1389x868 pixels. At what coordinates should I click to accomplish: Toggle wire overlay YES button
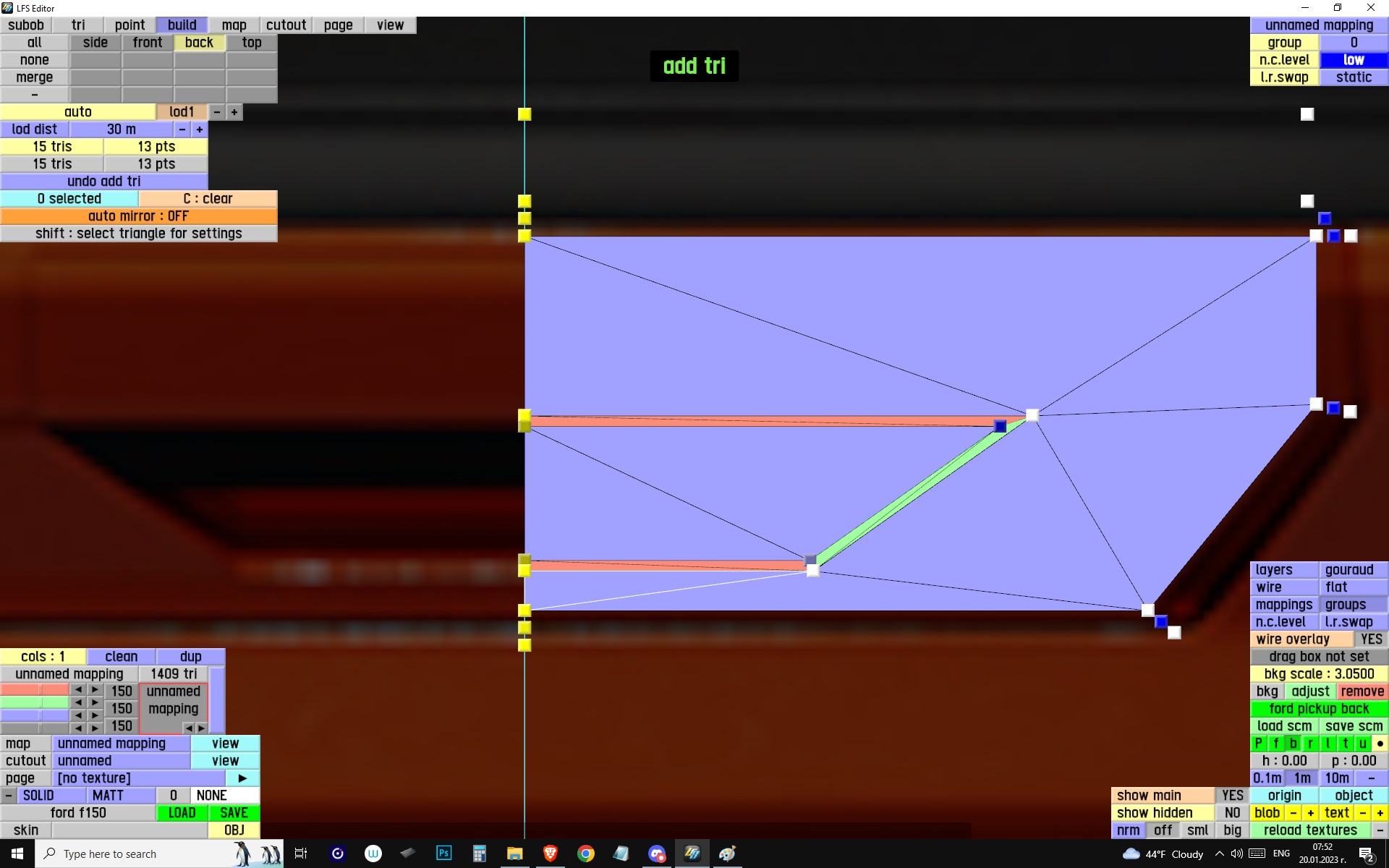click(x=1371, y=639)
